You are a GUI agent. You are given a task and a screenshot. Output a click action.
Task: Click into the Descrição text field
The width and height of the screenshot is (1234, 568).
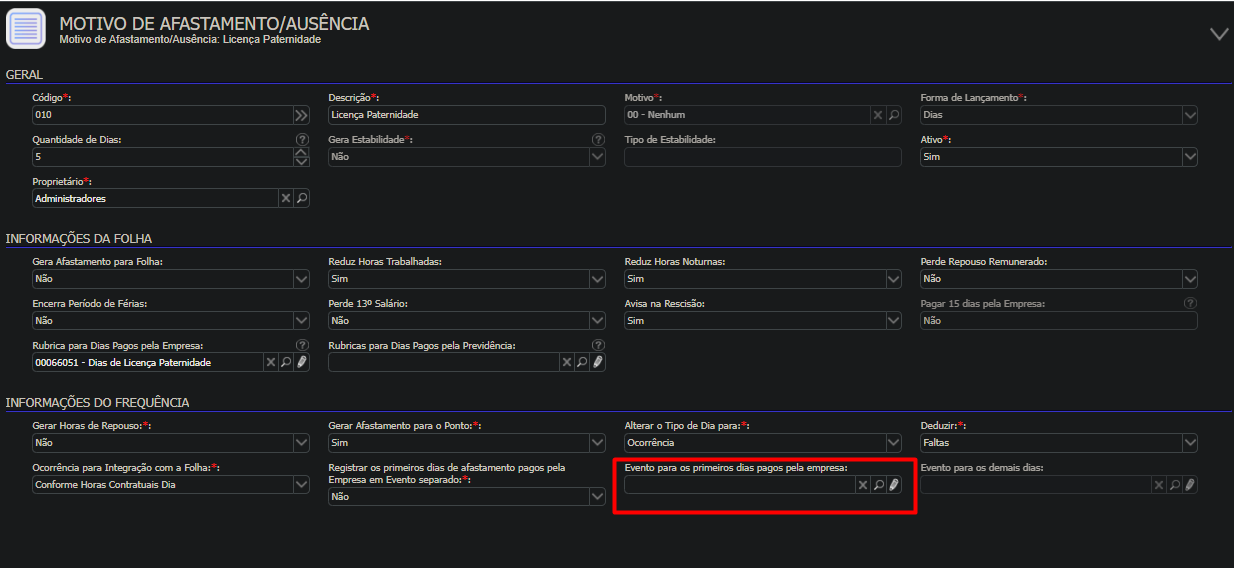click(467, 115)
